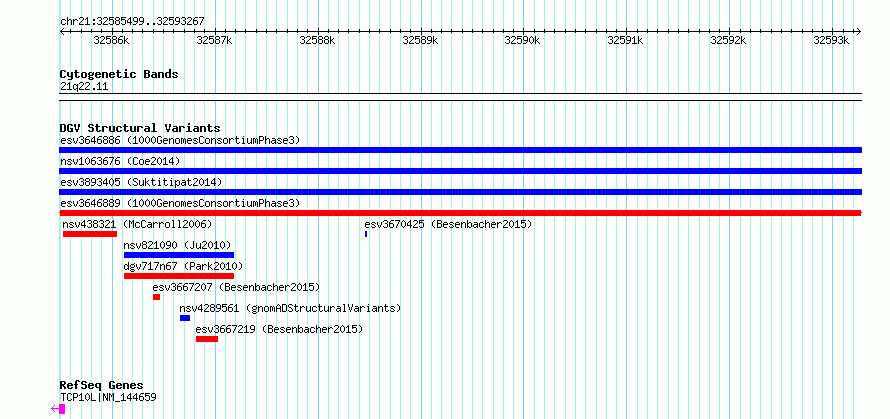The width and height of the screenshot is (890, 419).
Task: Click the 32587k ruler tick label
Action: [215, 40]
